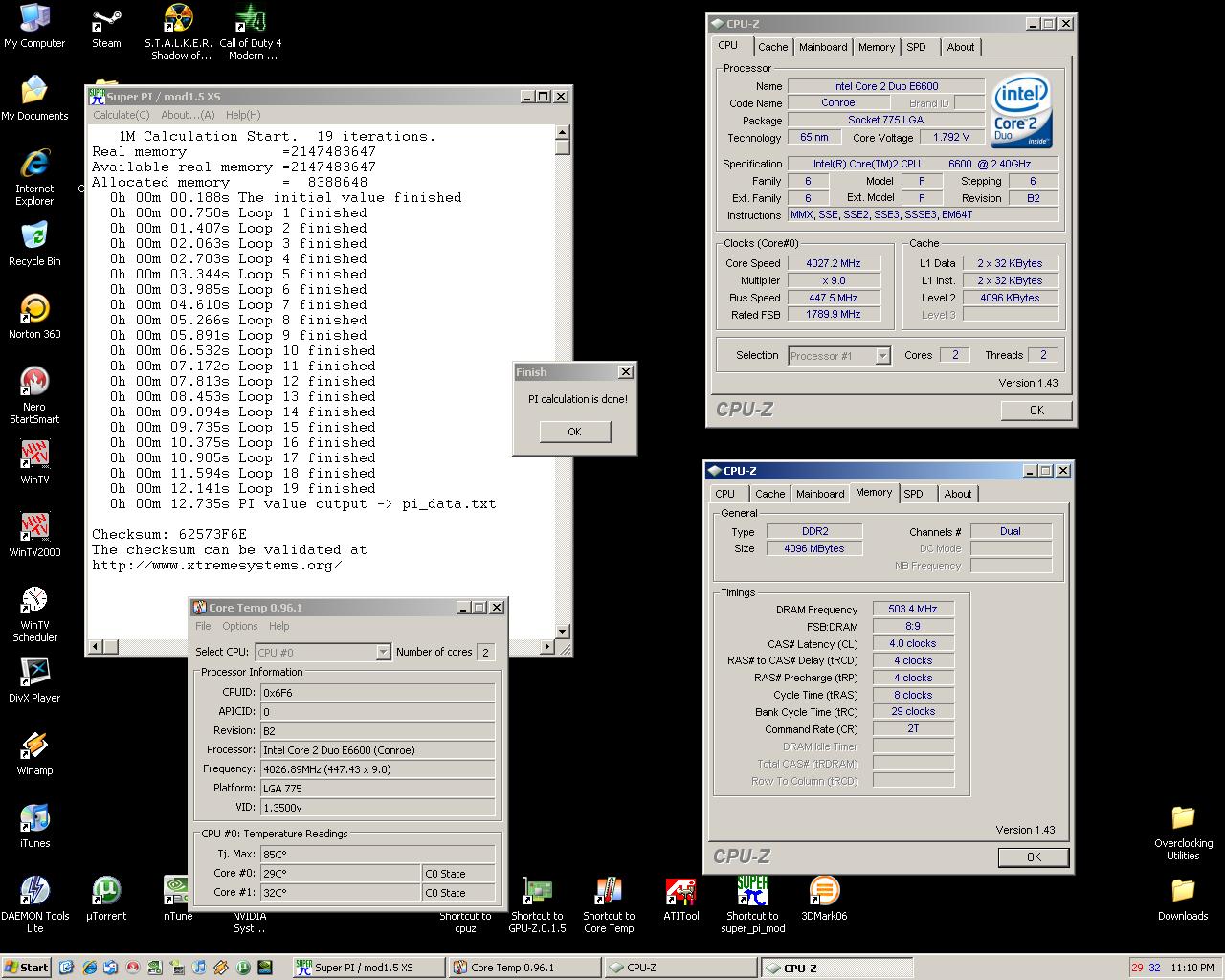Click OK in the PI calculation done dialog
Viewport: 1225px width, 980px height.
click(574, 432)
